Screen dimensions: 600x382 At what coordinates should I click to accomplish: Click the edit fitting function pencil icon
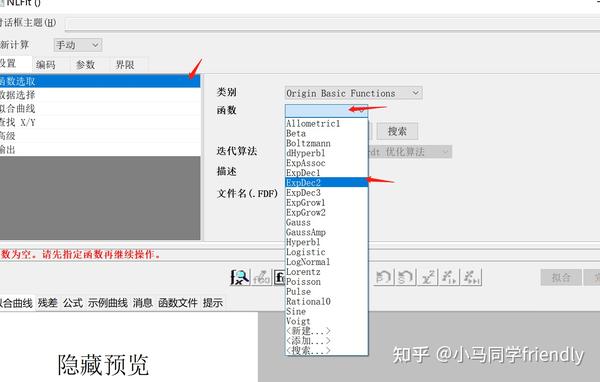pyautogui.click(x=262, y=277)
